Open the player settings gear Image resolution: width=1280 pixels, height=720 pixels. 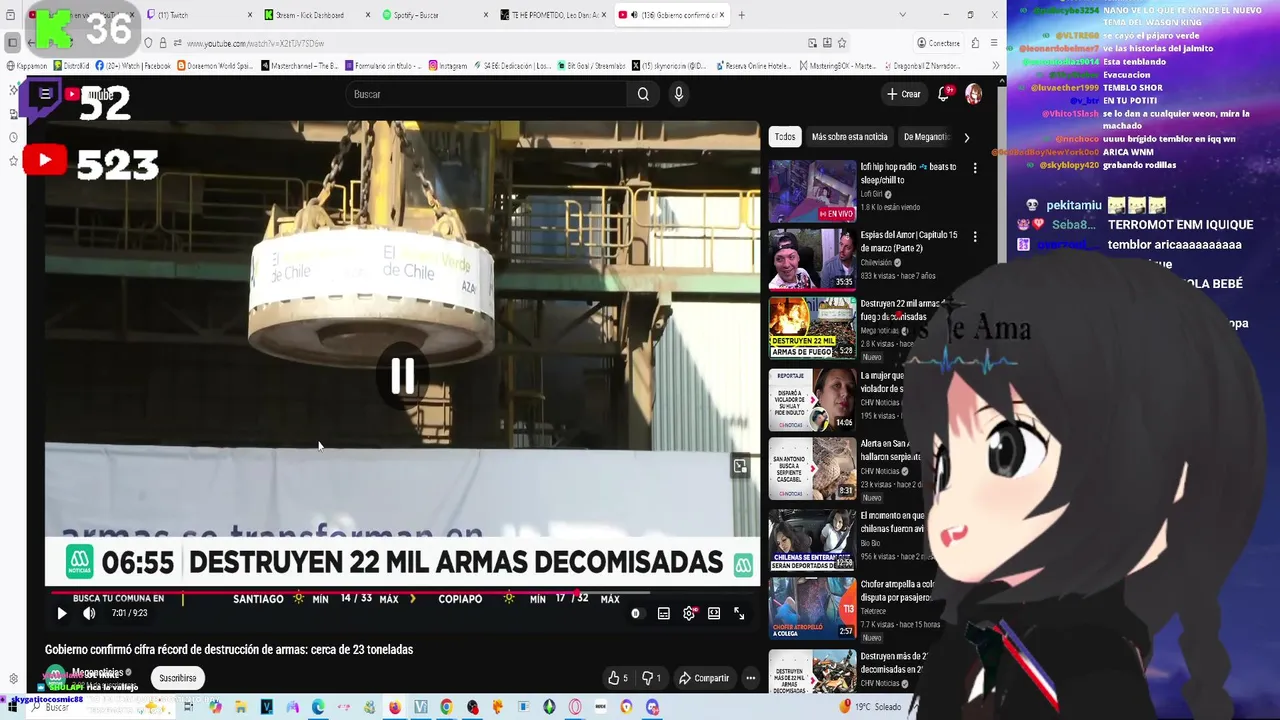[689, 613]
